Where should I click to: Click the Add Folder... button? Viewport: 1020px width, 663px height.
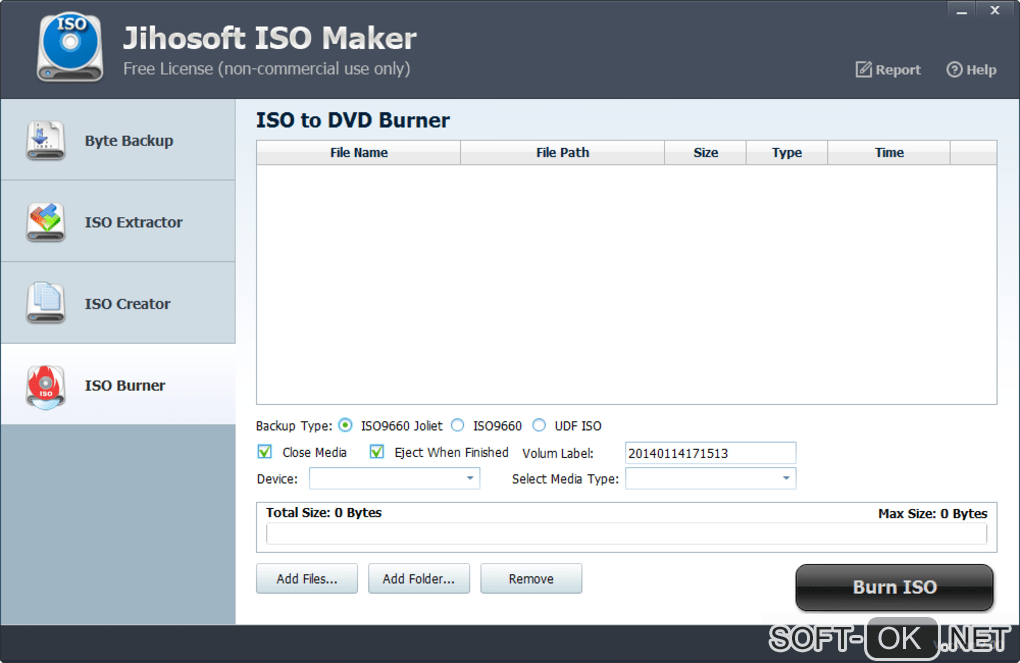tap(419, 578)
